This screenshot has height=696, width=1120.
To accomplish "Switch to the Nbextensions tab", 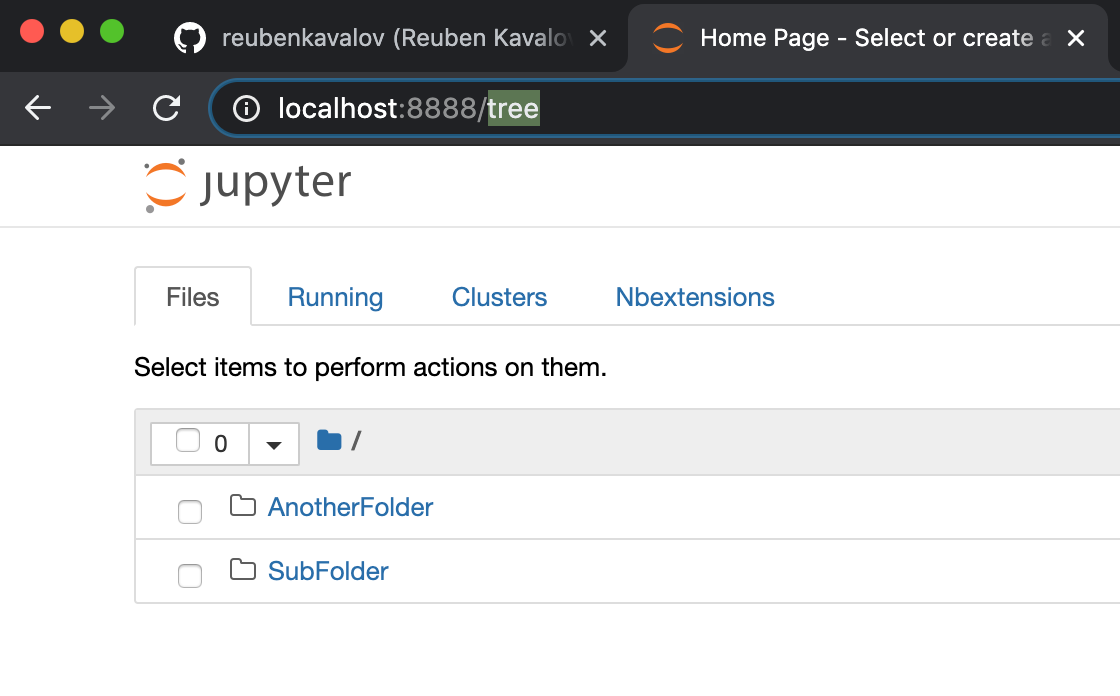I will click(694, 297).
